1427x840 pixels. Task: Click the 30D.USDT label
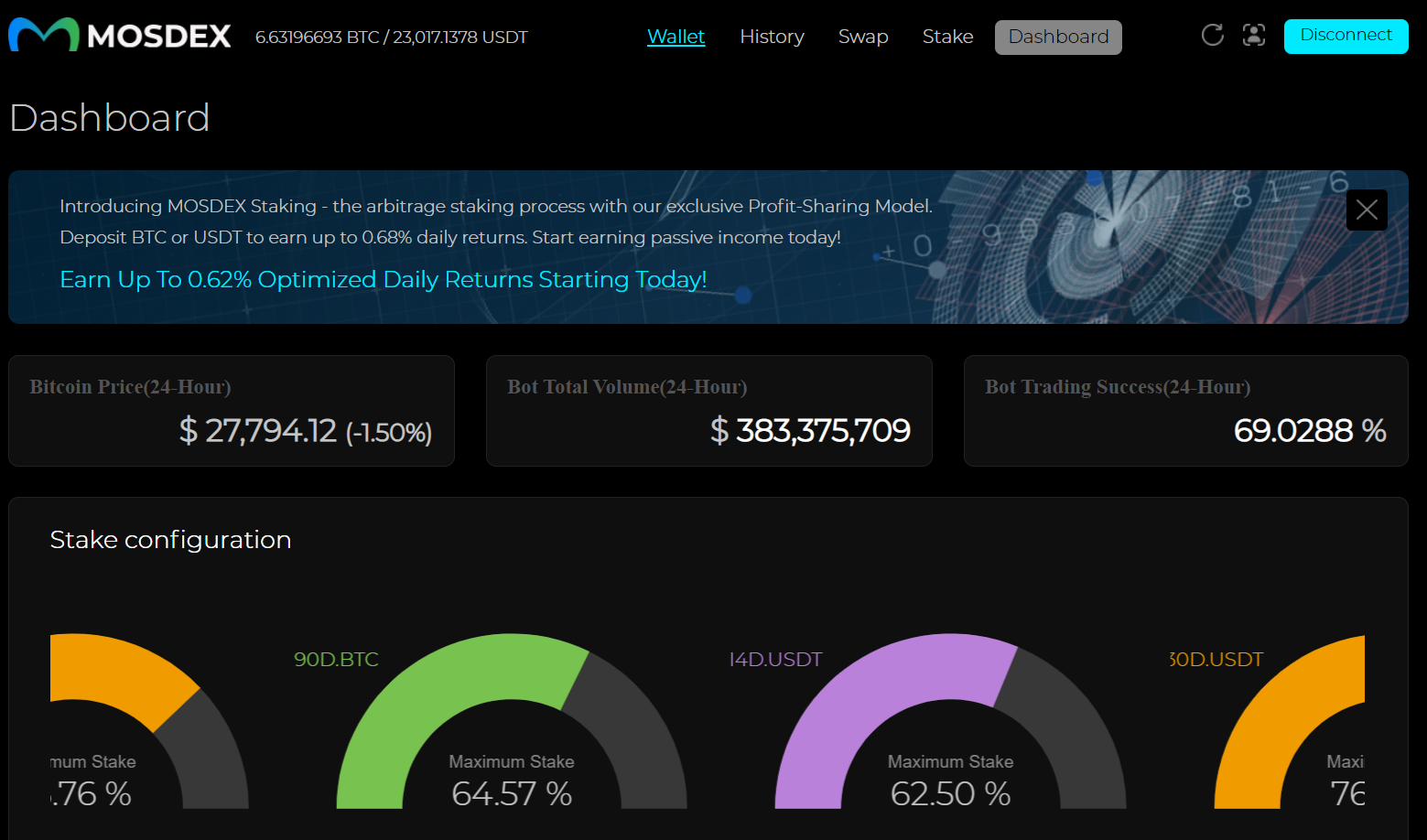(1216, 660)
